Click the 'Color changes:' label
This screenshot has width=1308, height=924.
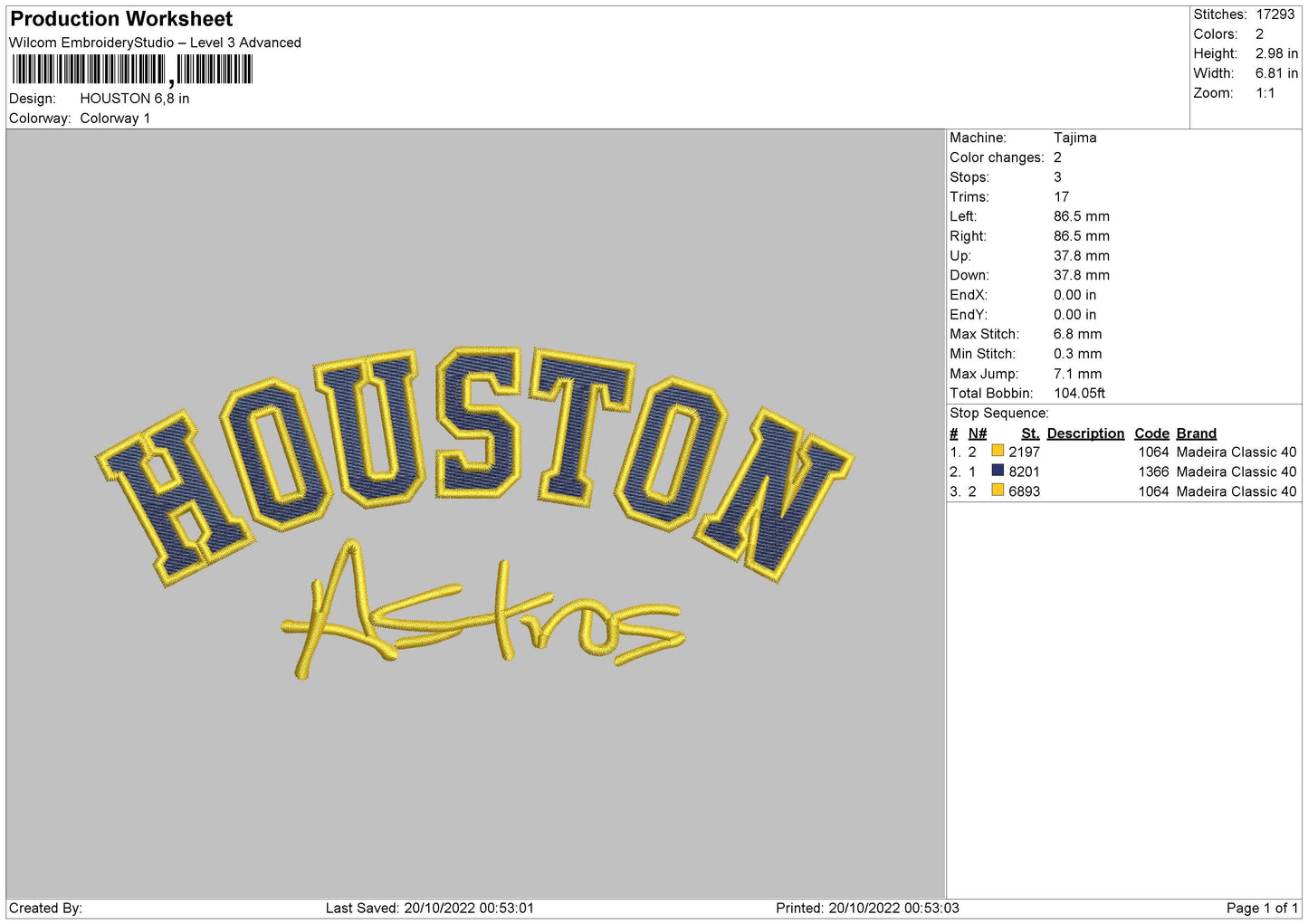[997, 157]
